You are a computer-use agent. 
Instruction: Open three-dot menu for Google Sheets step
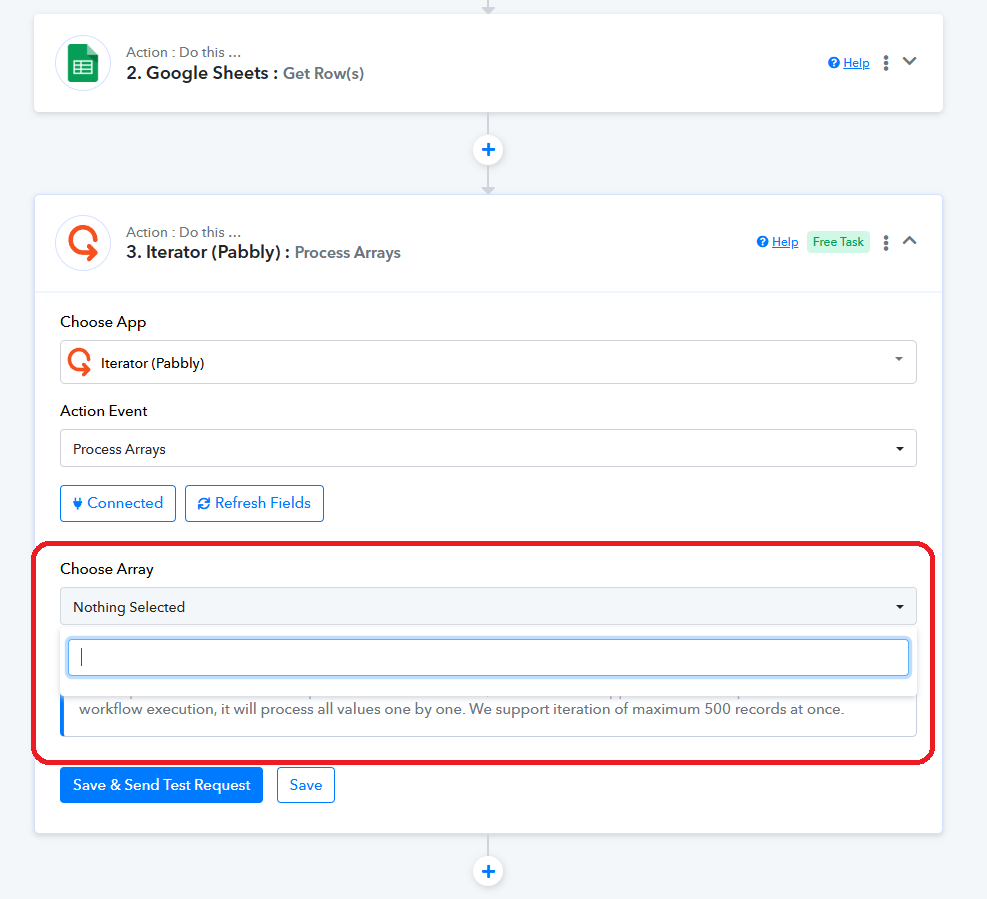pyautogui.click(x=885, y=63)
